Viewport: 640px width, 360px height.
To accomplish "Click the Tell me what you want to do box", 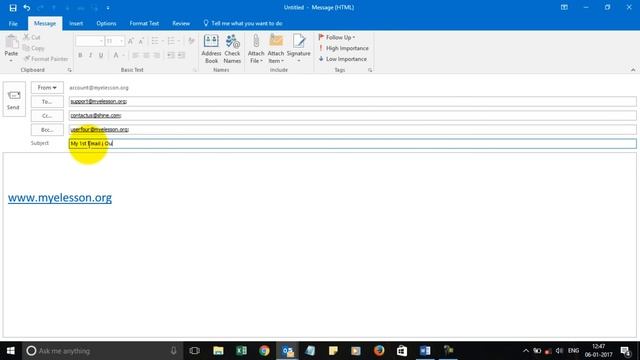I will pos(243,24).
